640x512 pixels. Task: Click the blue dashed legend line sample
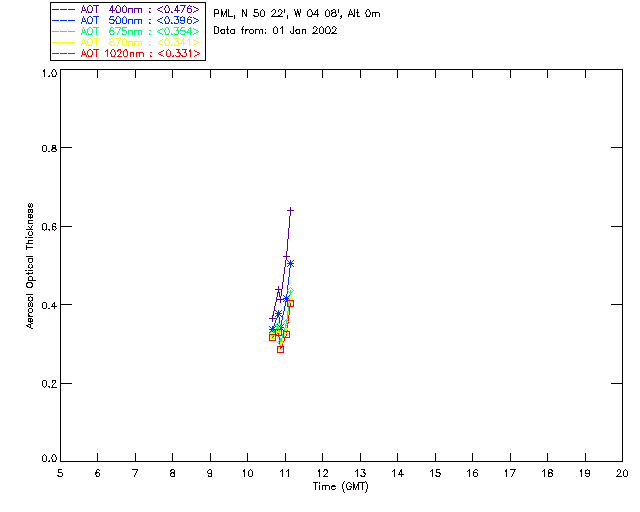pos(64,20)
